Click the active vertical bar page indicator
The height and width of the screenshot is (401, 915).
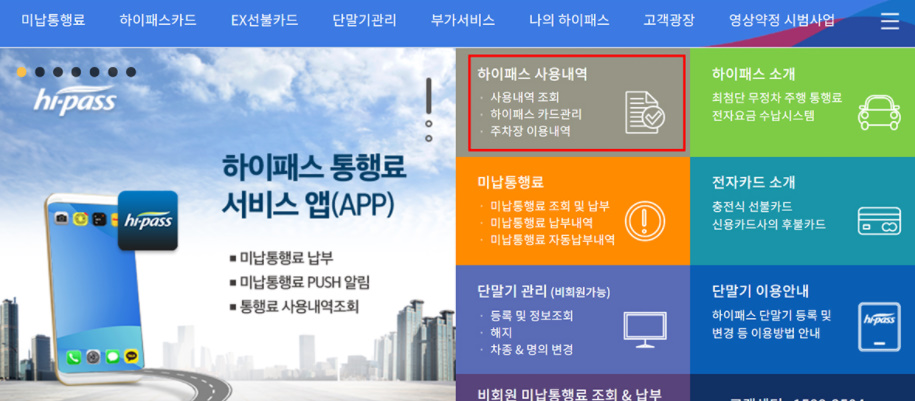[x=429, y=95]
